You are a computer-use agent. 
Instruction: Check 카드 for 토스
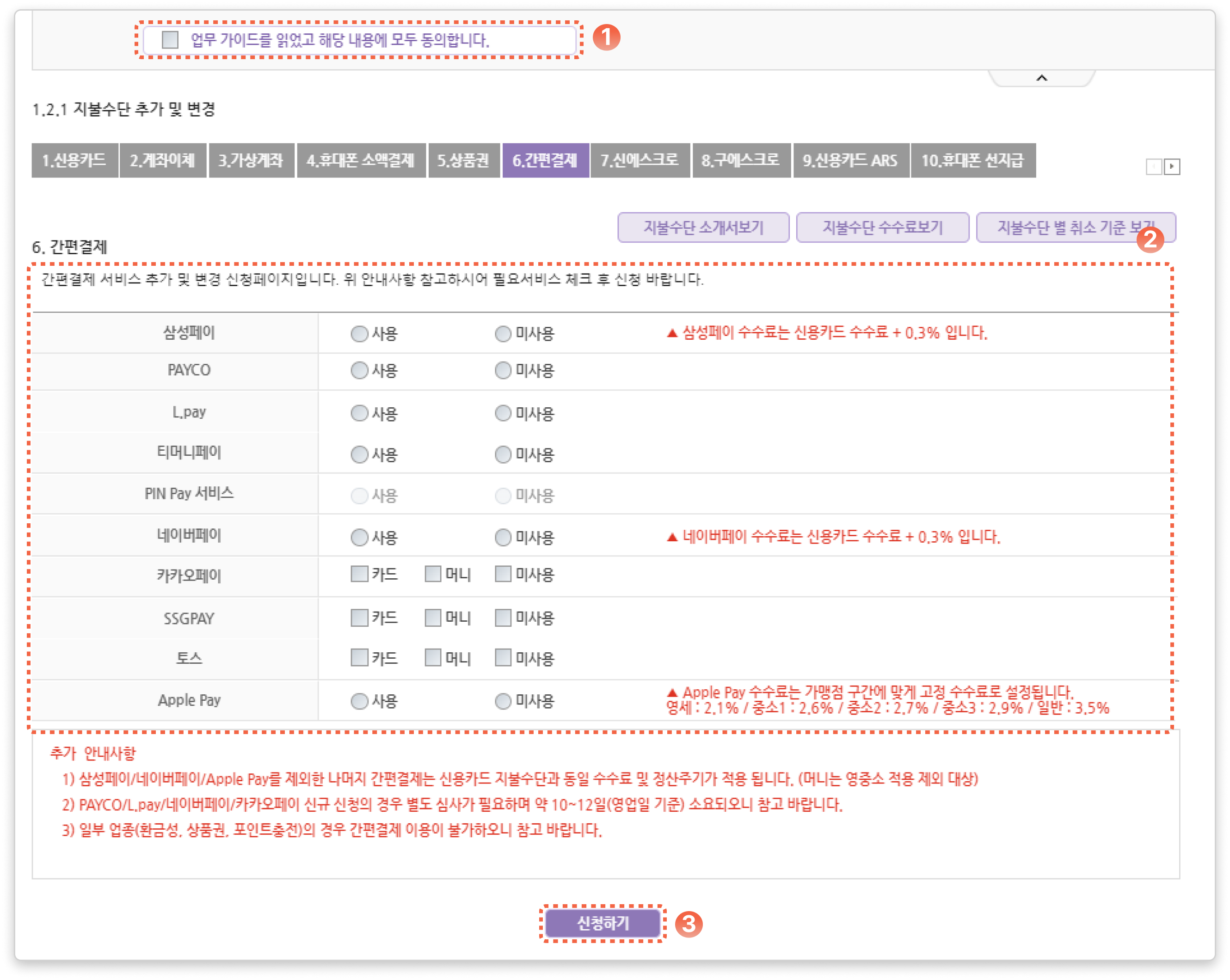tap(359, 658)
